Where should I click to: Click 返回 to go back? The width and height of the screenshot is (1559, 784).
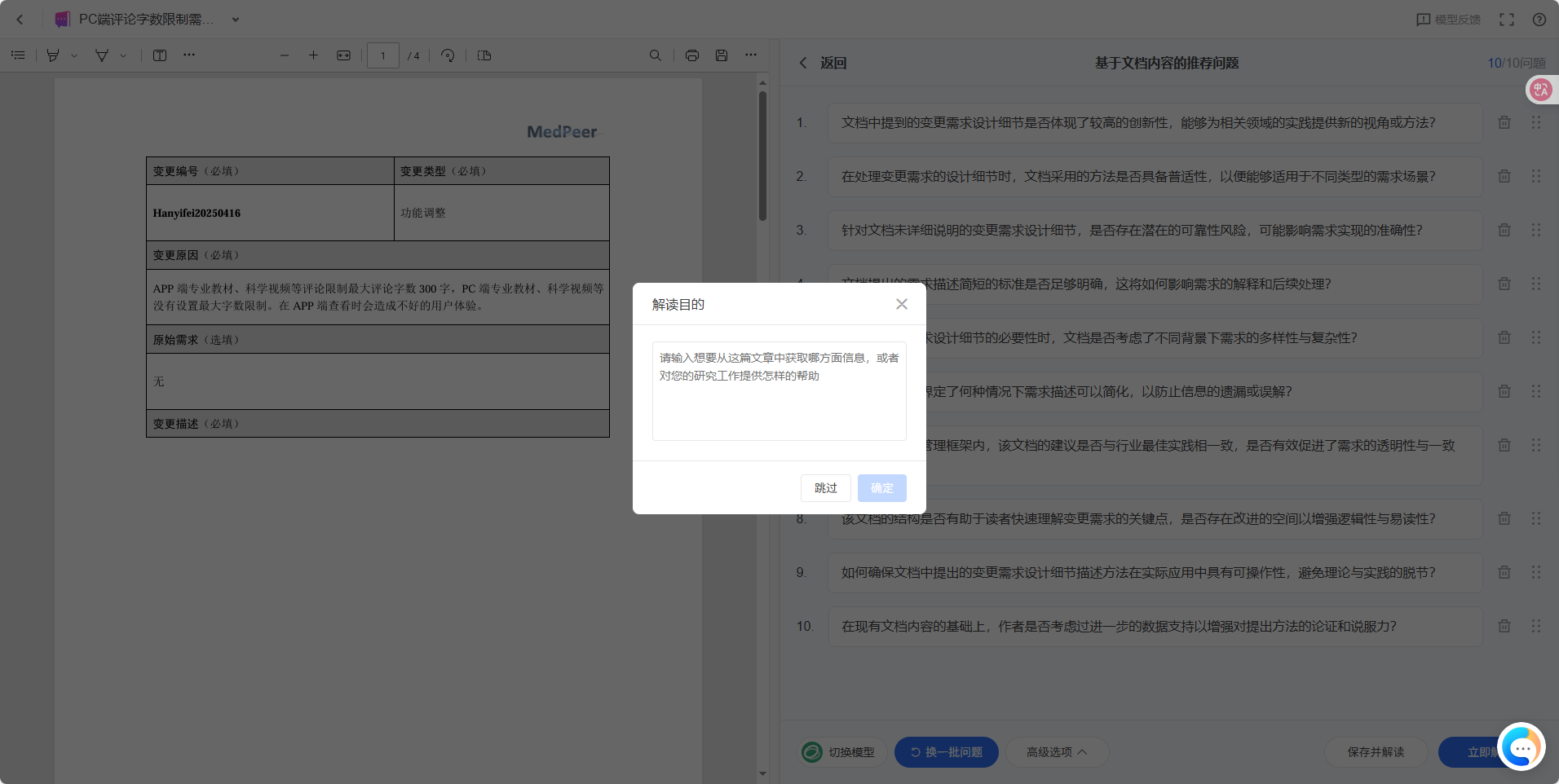click(x=827, y=62)
